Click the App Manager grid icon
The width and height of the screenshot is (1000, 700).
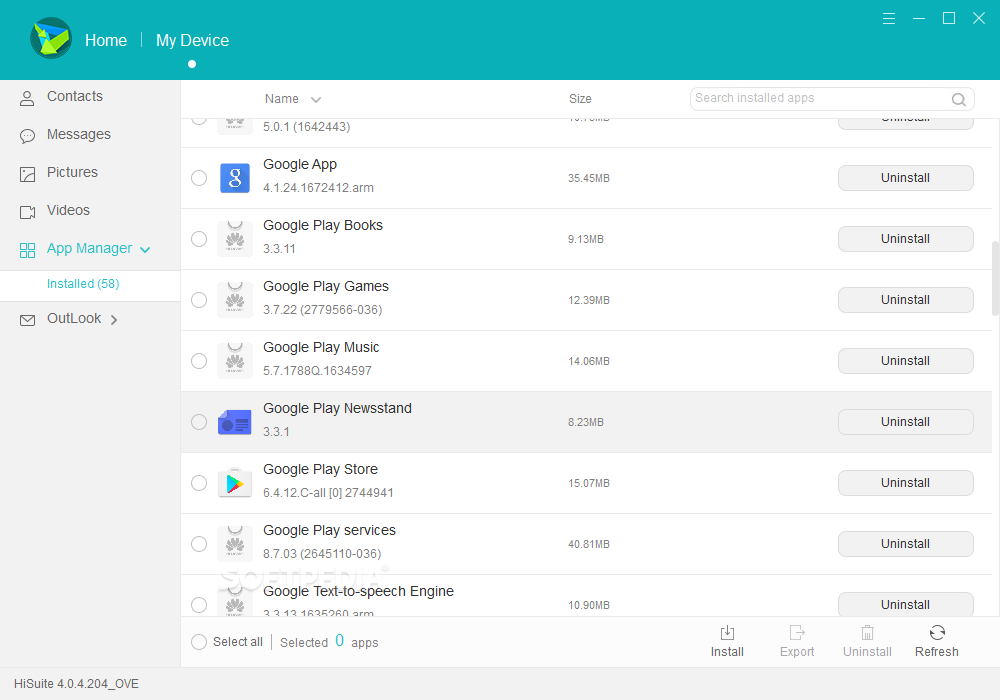(27, 250)
